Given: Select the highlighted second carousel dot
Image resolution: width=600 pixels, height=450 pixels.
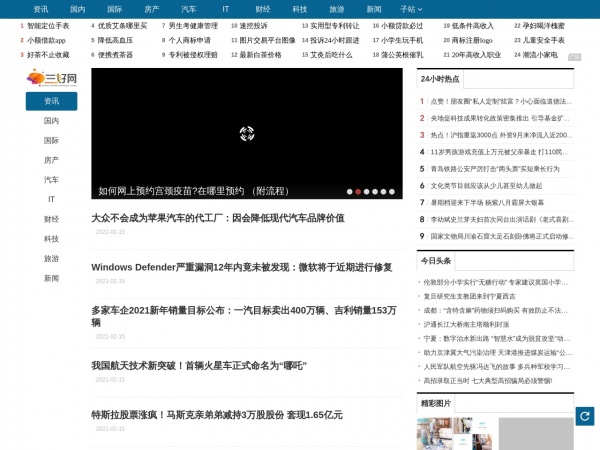Looking at the screenshot, I should tap(358, 192).
